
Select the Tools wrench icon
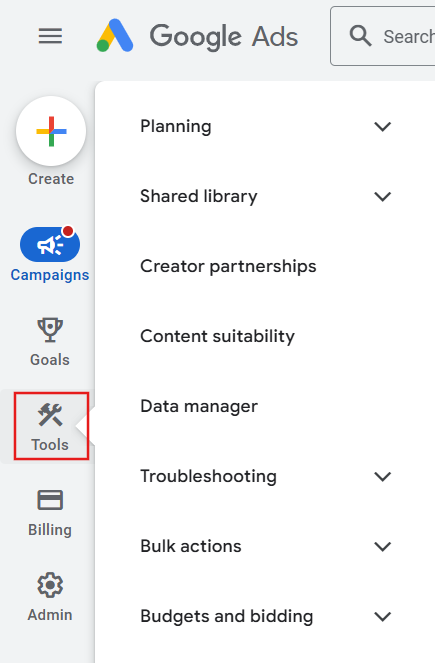(x=50, y=414)
